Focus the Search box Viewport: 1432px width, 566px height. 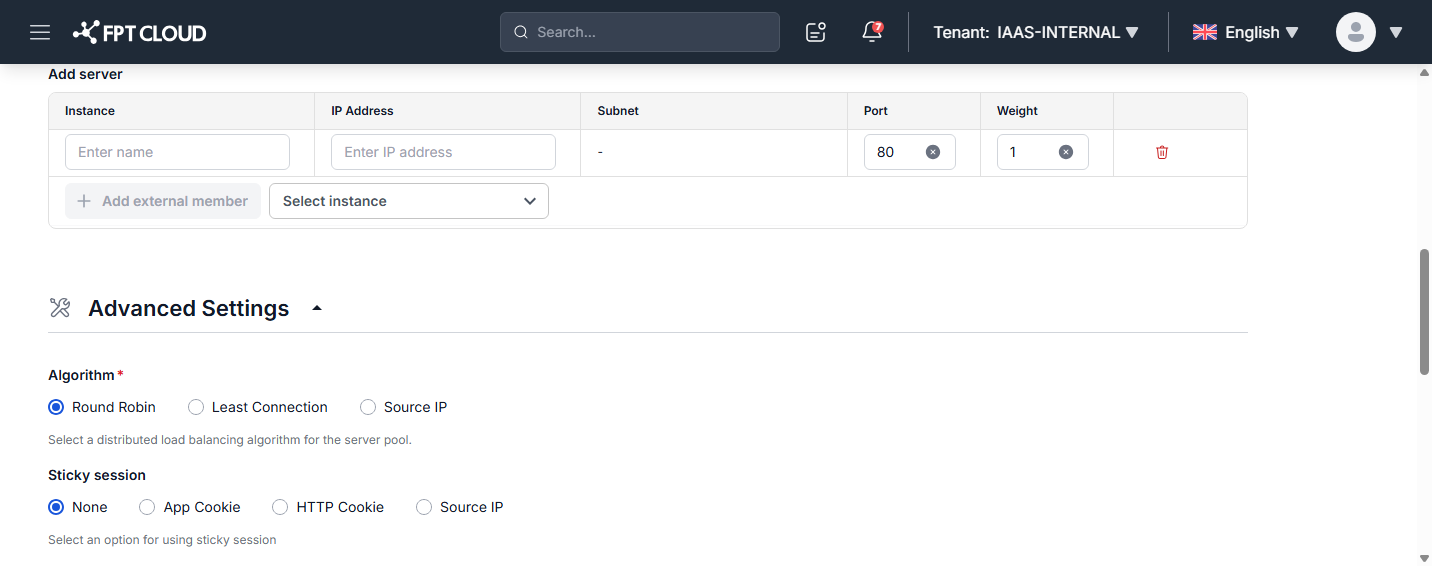point(640,32)
